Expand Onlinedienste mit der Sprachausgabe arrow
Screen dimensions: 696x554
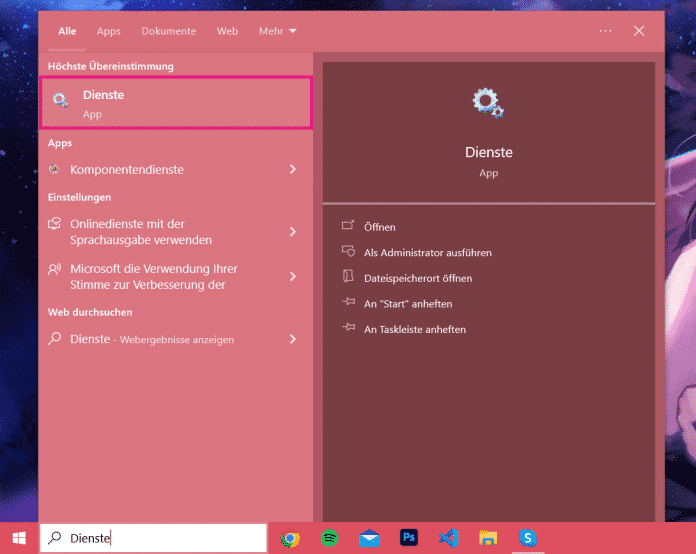click(x=293, y=232)
